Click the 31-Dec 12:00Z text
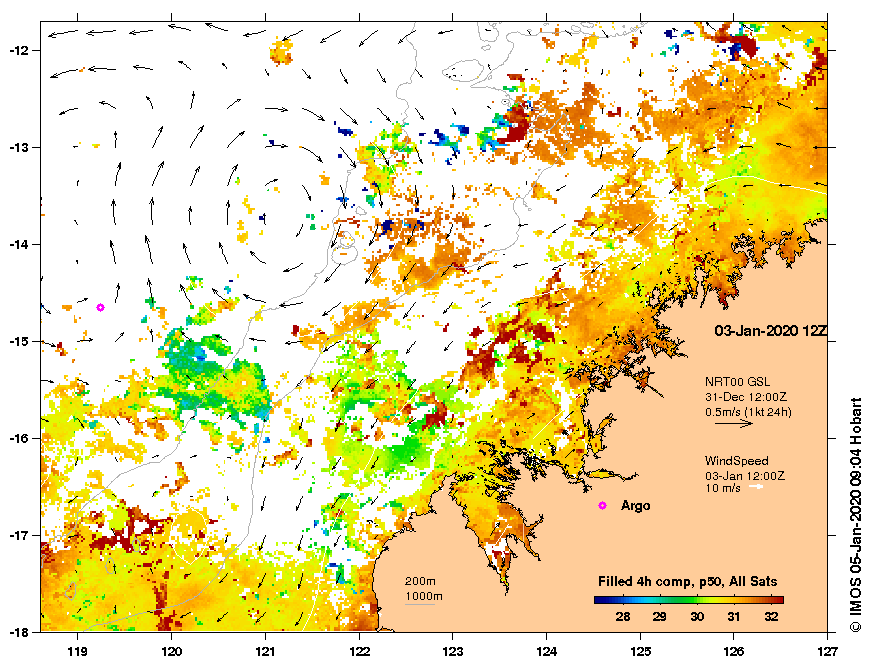The height and width of the screenshot is (666, 871). pos(745,397)
